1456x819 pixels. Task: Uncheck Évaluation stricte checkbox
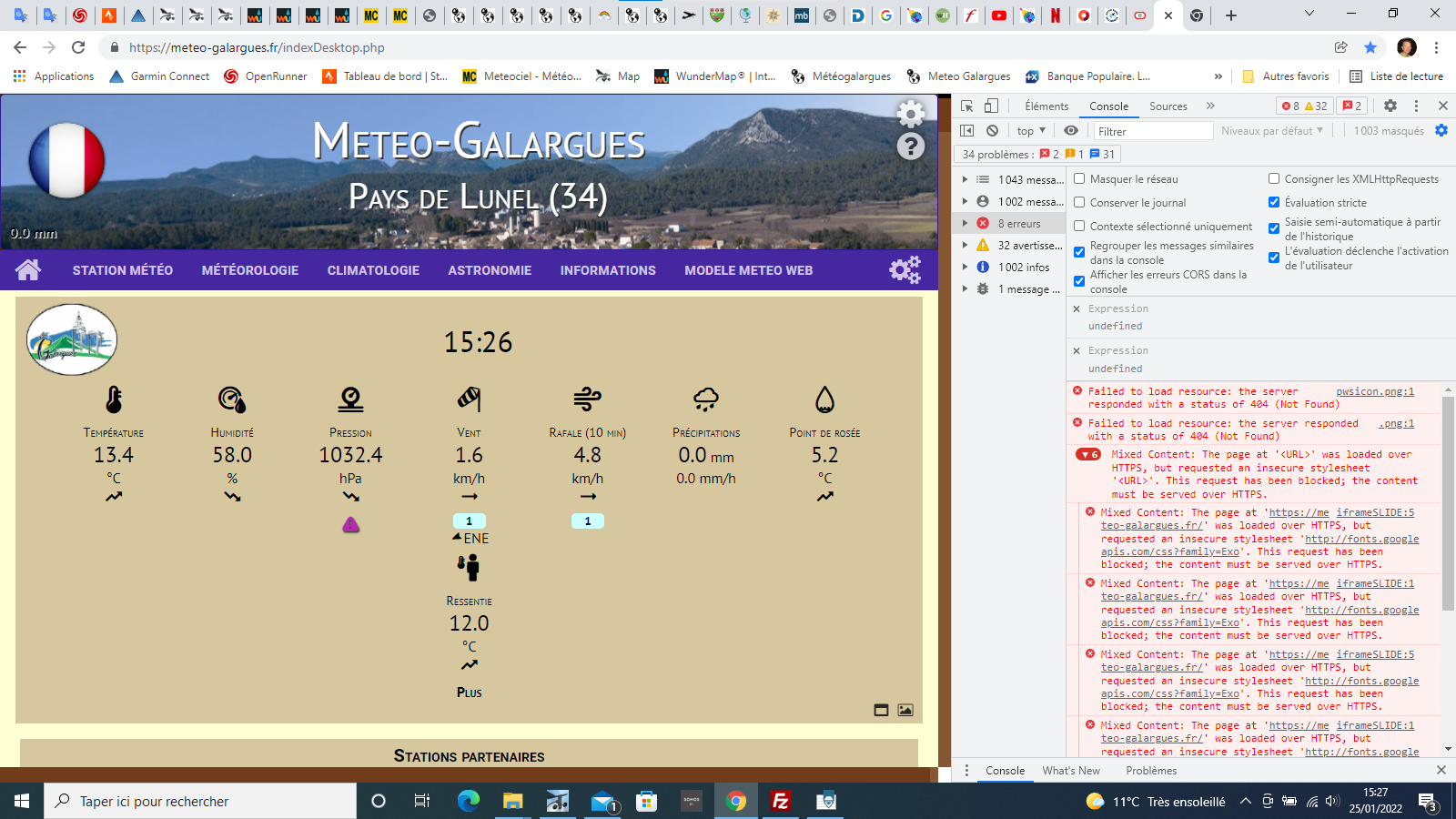click(1274, 202)
